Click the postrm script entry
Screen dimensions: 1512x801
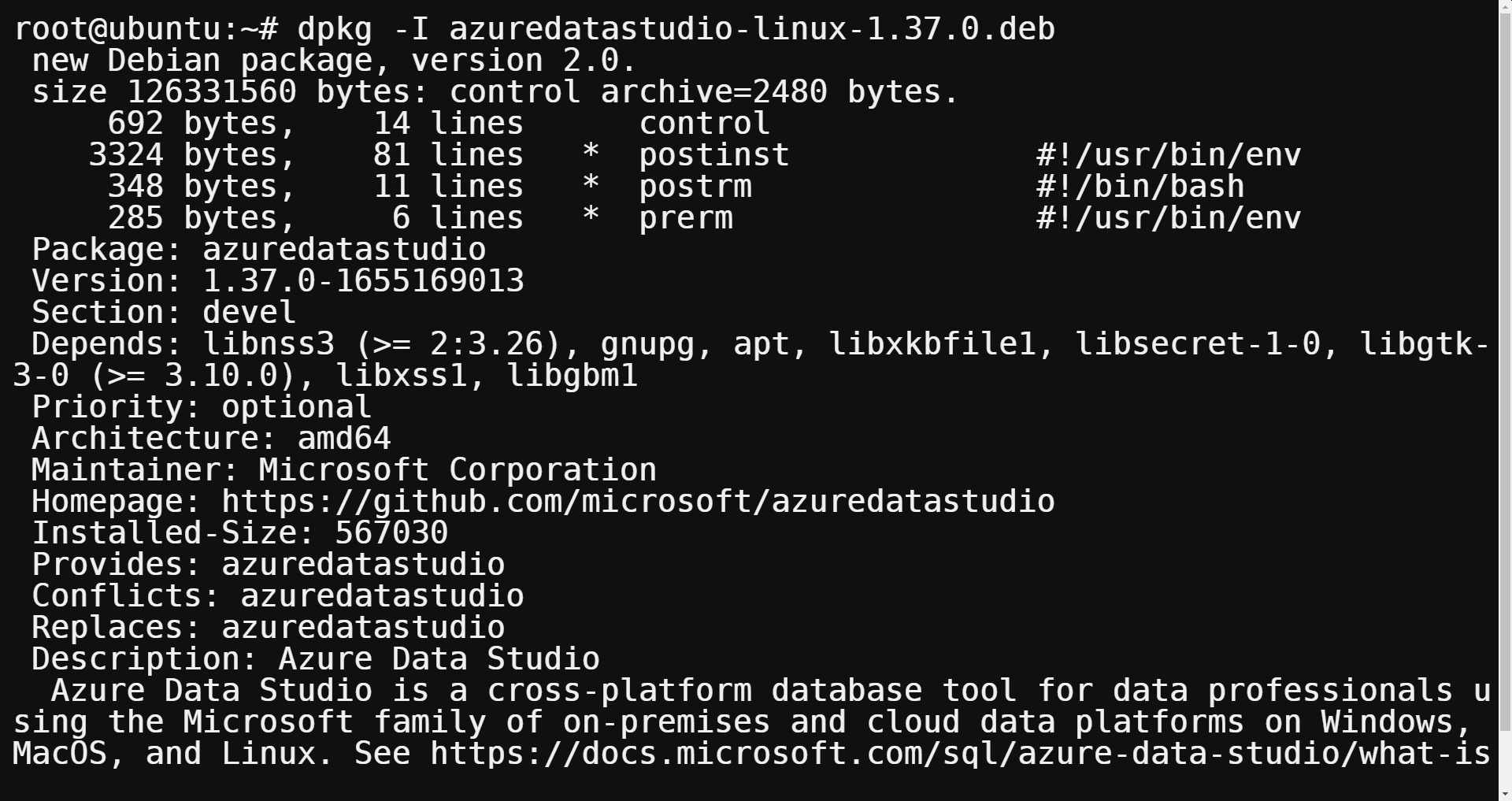click(695, 187)
